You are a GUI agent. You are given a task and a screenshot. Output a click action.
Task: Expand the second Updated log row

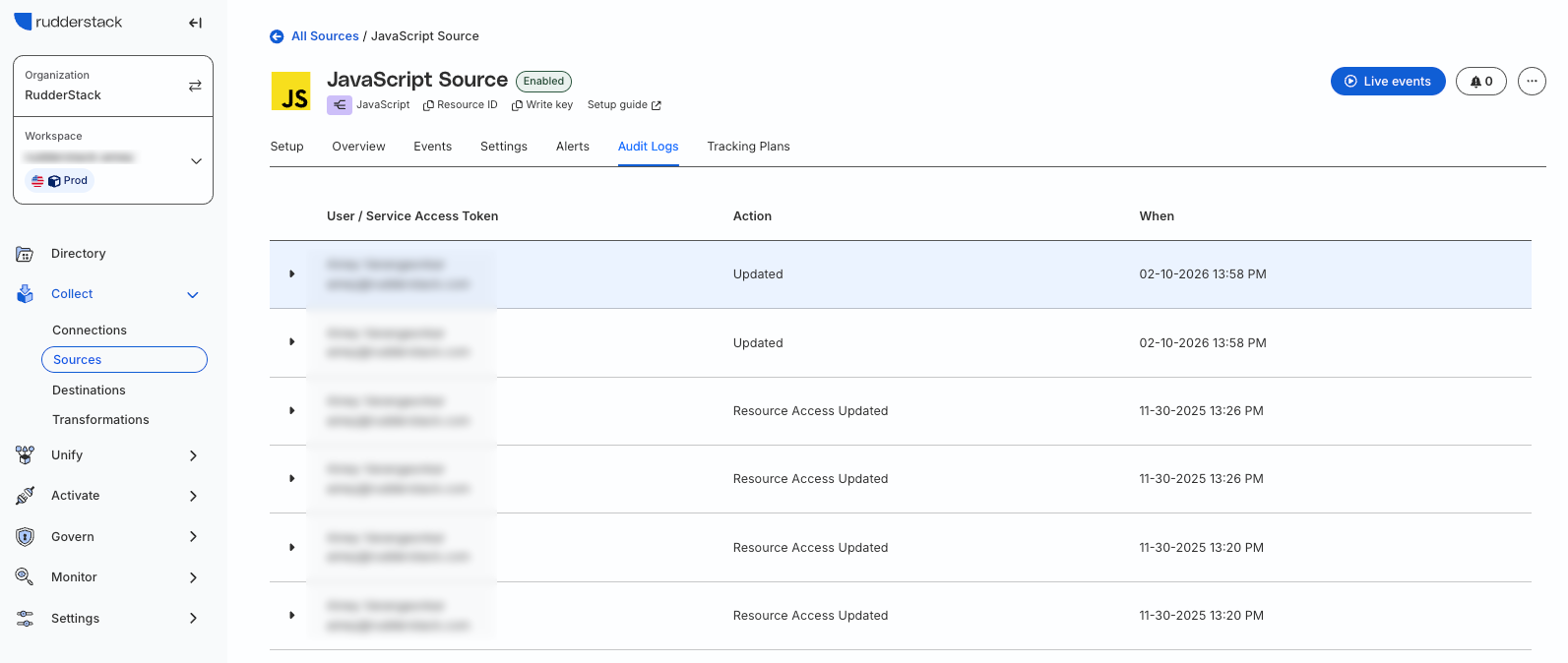click(x=292, y=342)
